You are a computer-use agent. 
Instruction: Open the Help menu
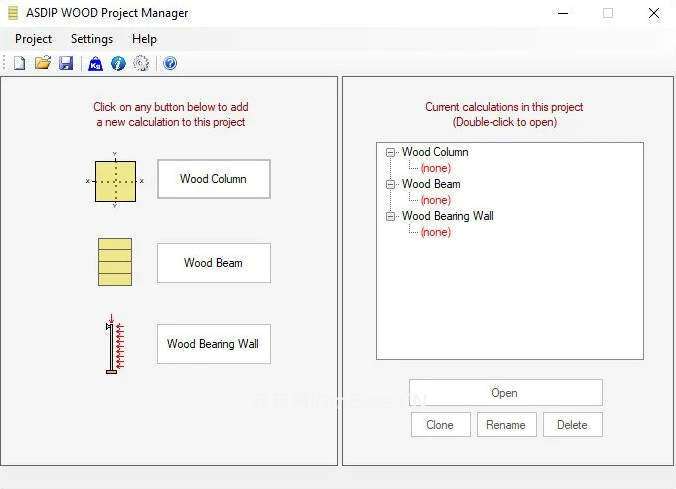tap(144, 39)
